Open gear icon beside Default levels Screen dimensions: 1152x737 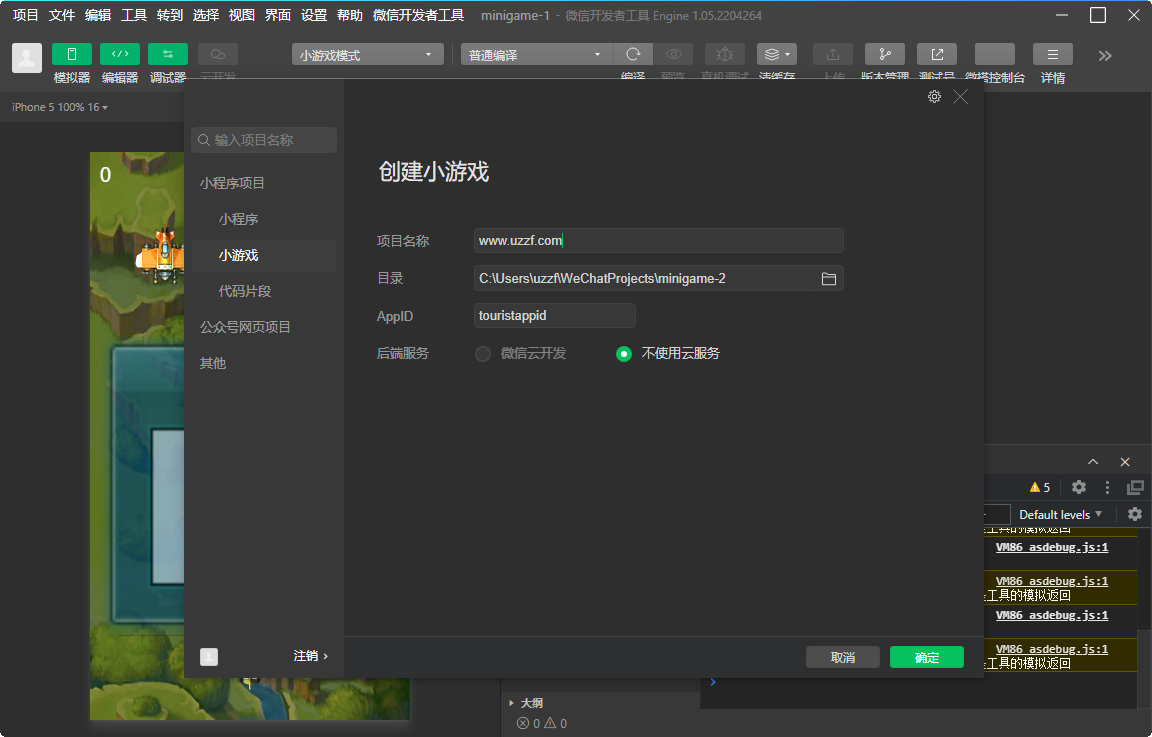coord(1135,514)
